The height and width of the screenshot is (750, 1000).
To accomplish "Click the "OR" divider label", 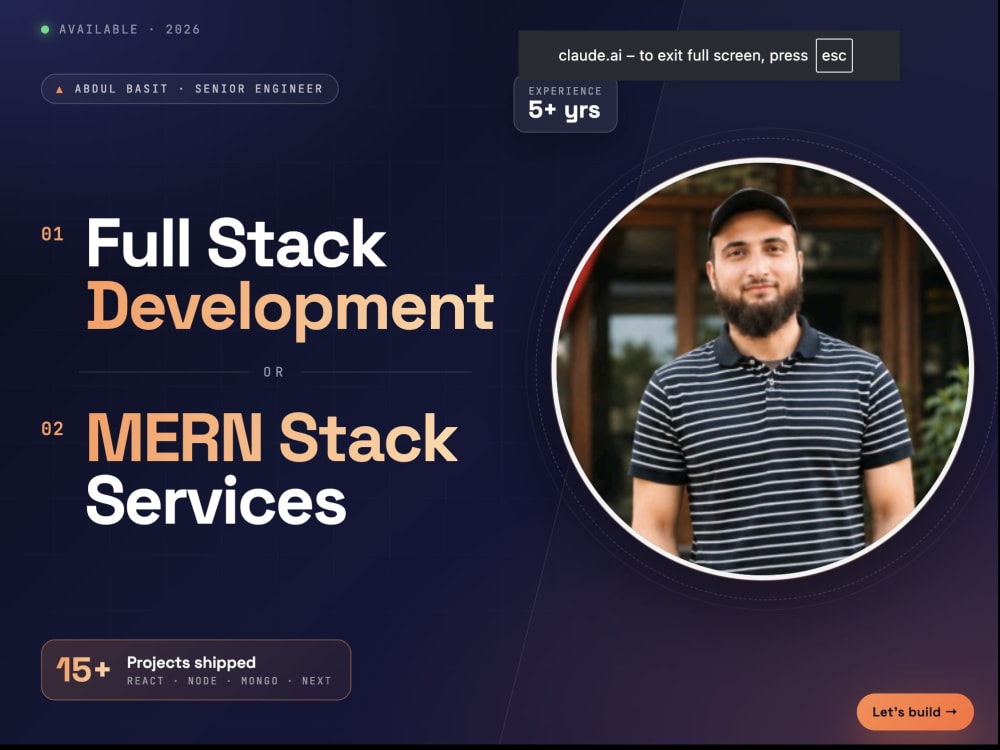I will (274, 372).
